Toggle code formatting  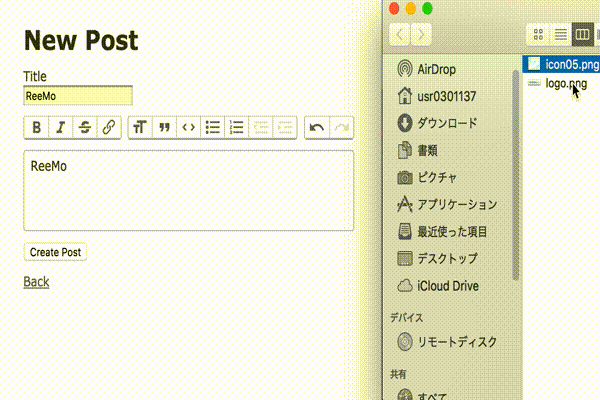(187, 127)
